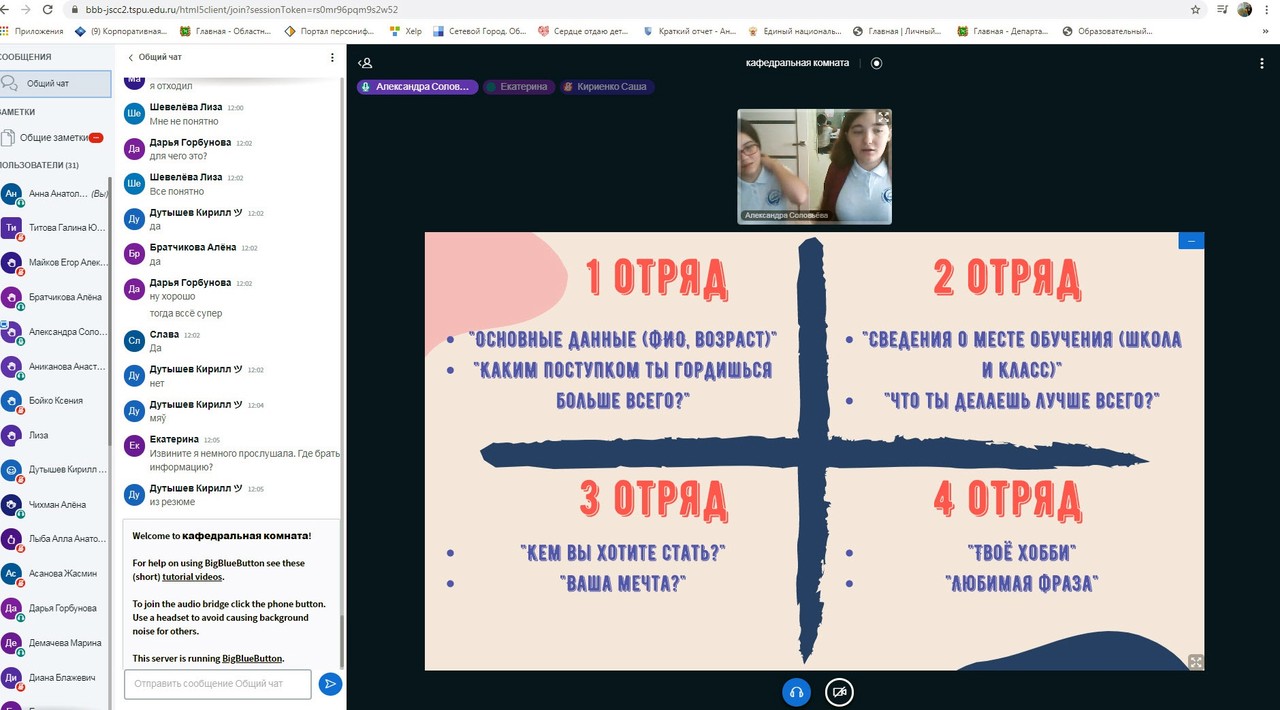Open the Chrome profile avatar
The width and height of the screenshot is (1280, 710).
1245,10
